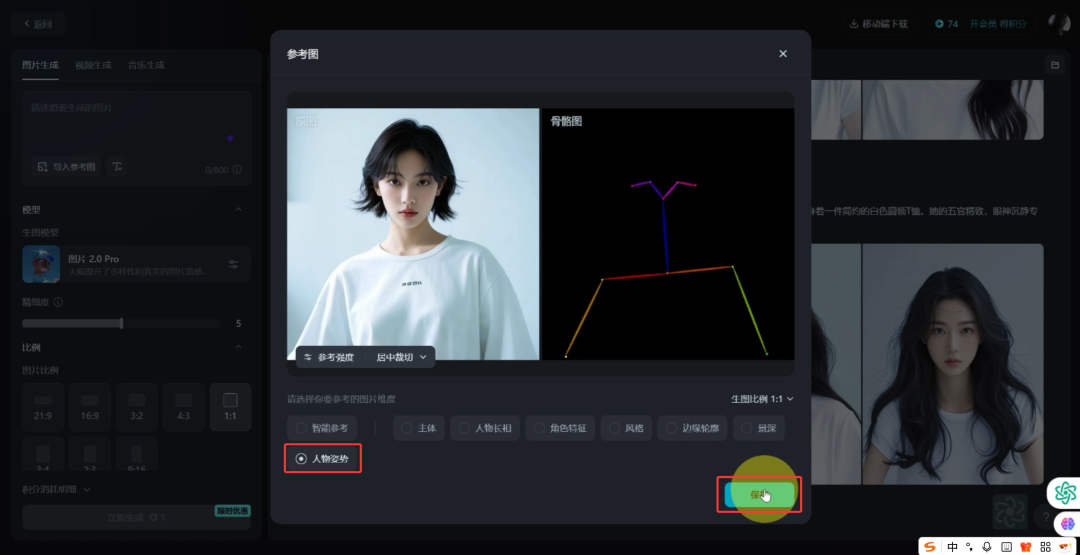Open the IME soft keyboard icon
The image size is (1080, 555).
click(x=1006, y=547)
